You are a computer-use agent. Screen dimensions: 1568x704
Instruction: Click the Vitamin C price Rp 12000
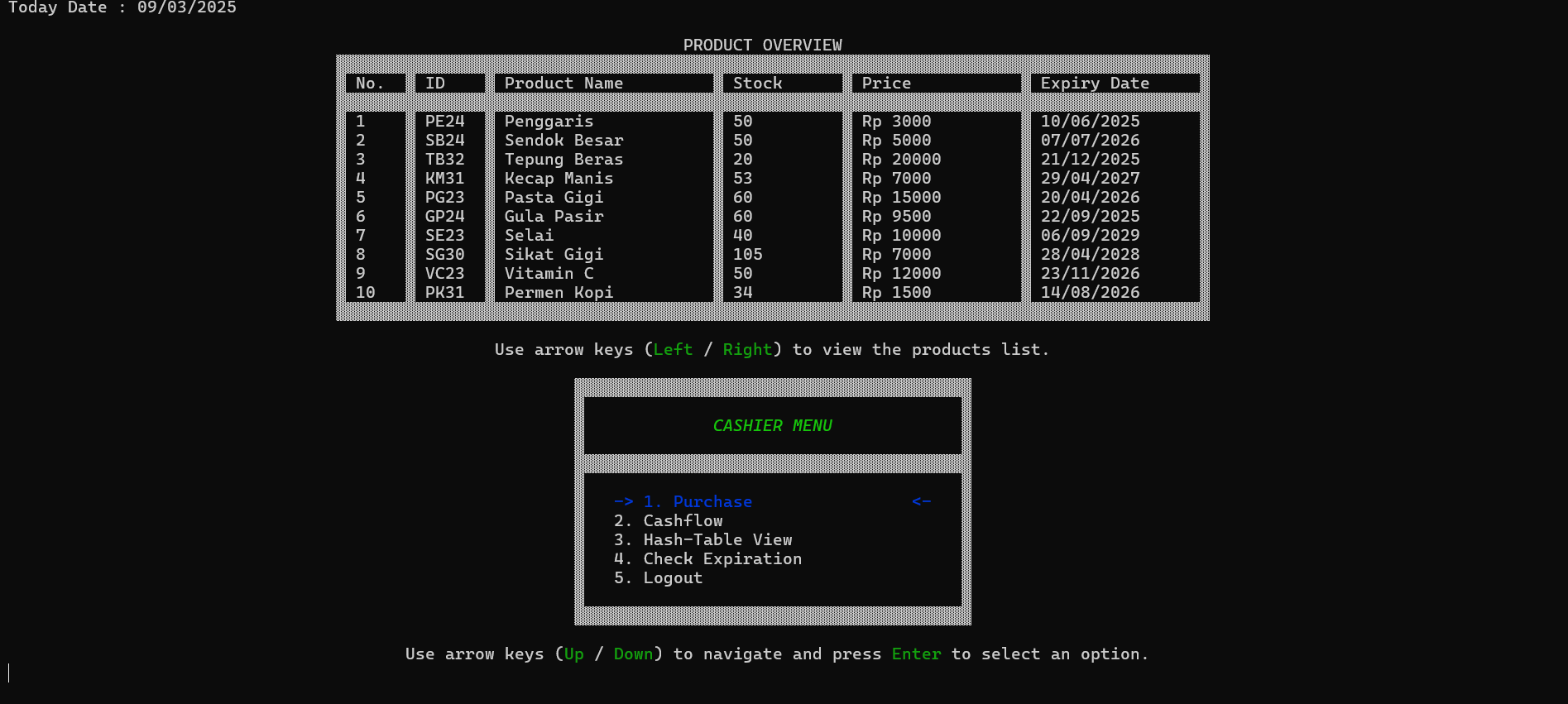click(x=901, y=274)
